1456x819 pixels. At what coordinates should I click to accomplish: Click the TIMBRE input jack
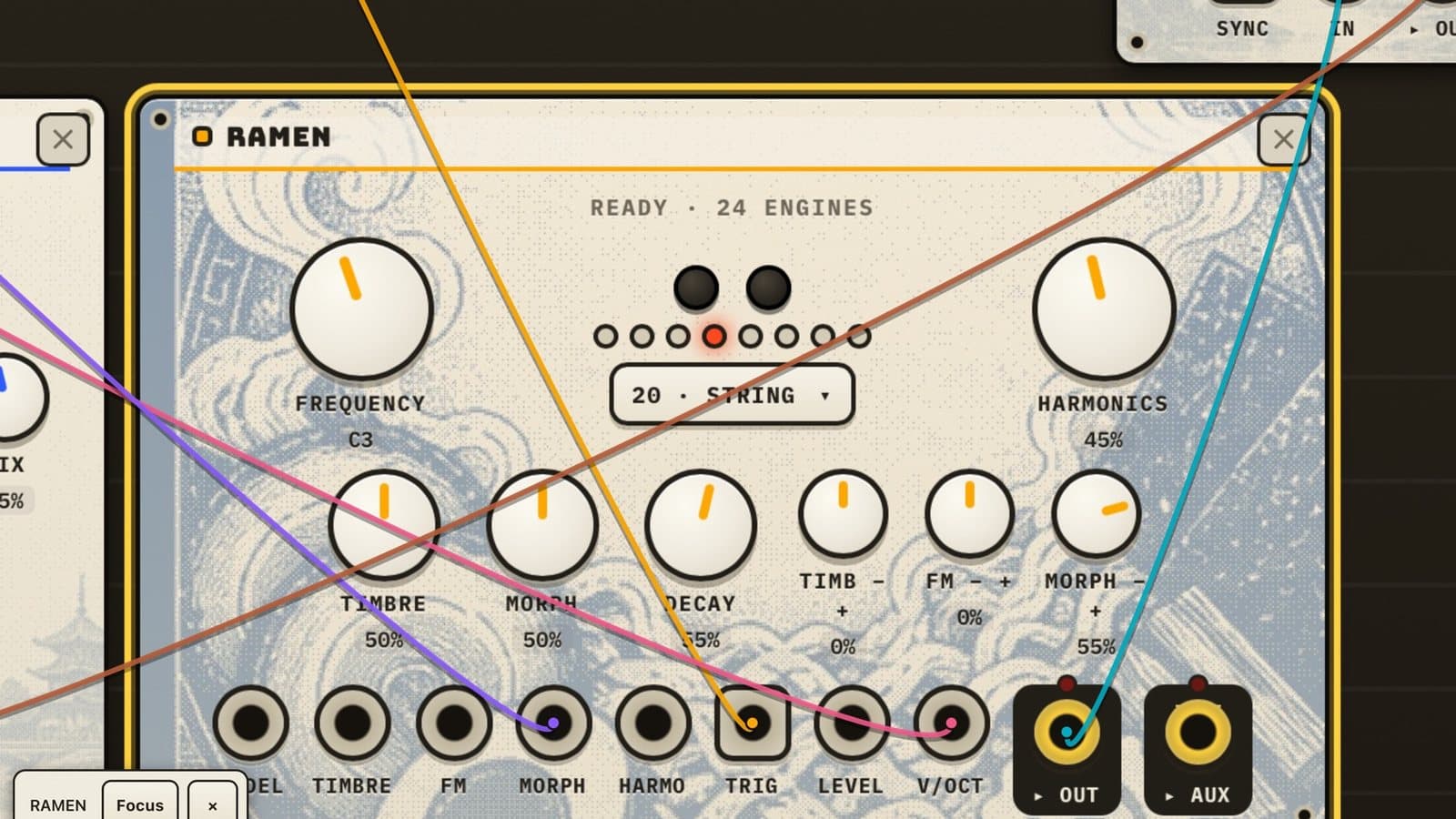[x=352, y=723]
